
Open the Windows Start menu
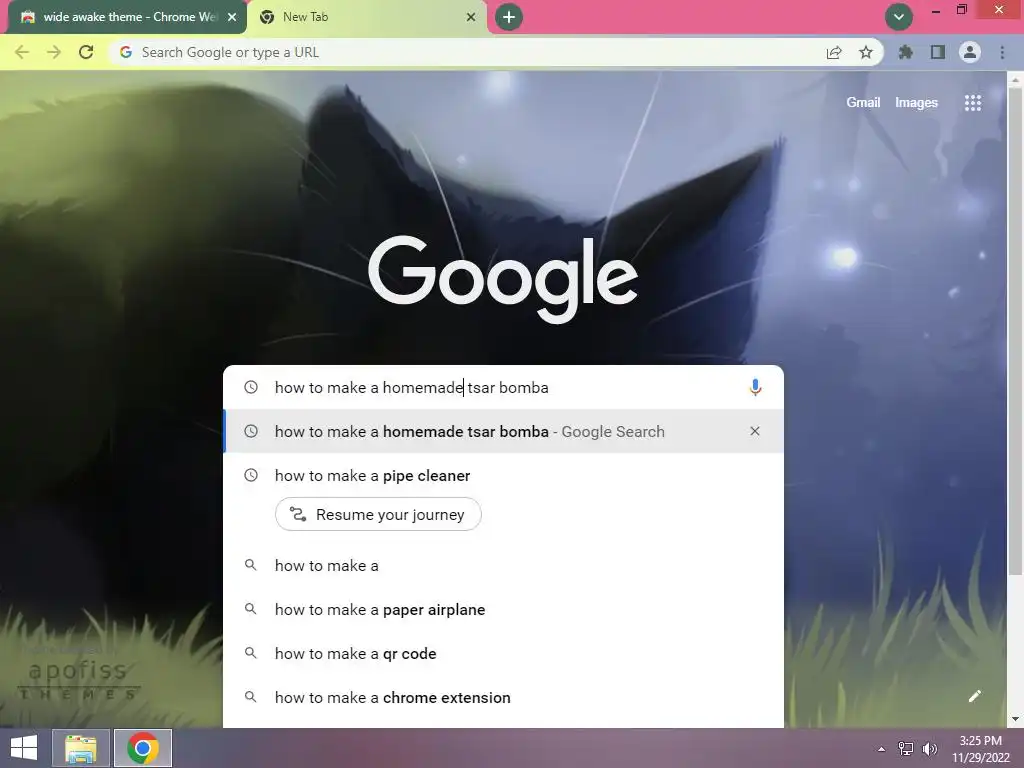point(24,748)
